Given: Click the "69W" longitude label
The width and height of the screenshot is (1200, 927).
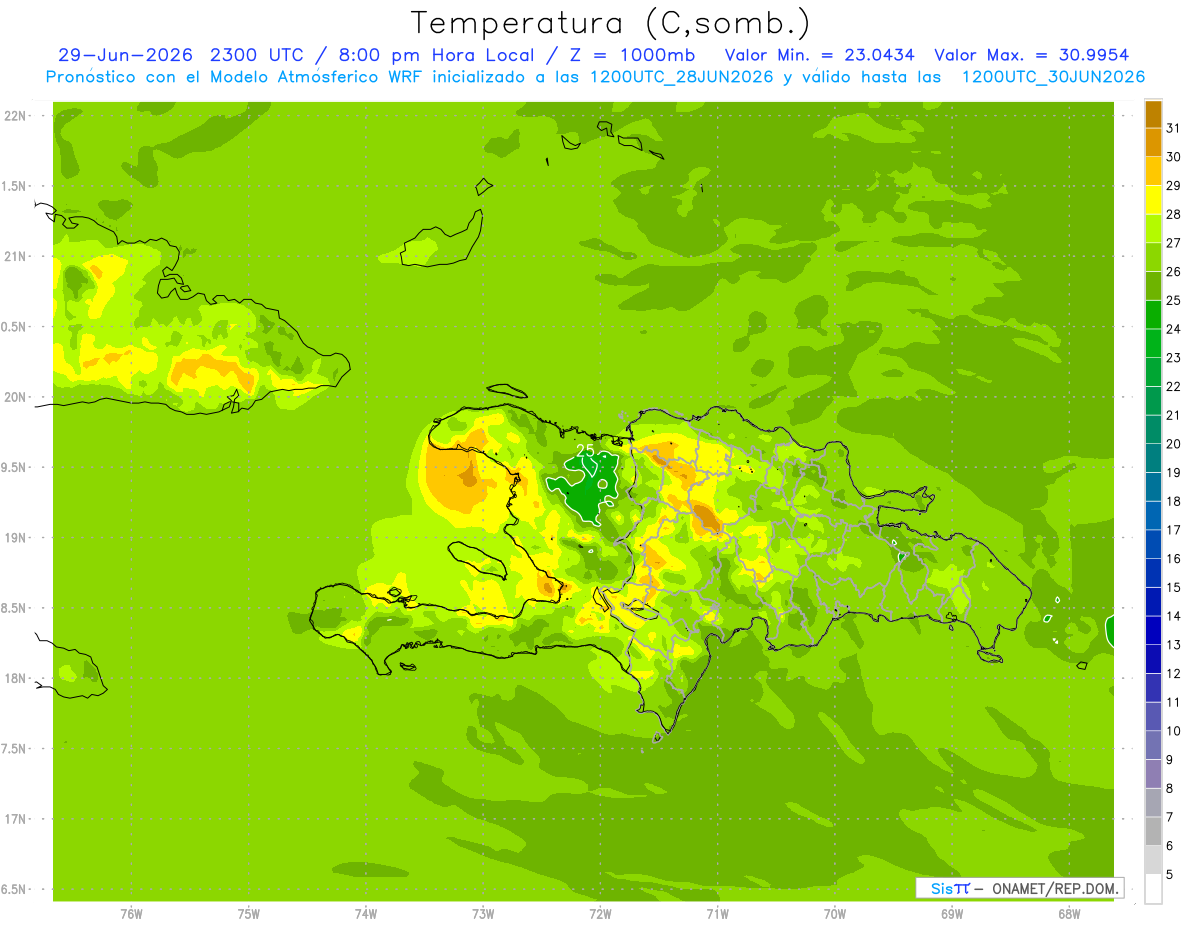Looking at the screenshot, I should coord(952,914).
